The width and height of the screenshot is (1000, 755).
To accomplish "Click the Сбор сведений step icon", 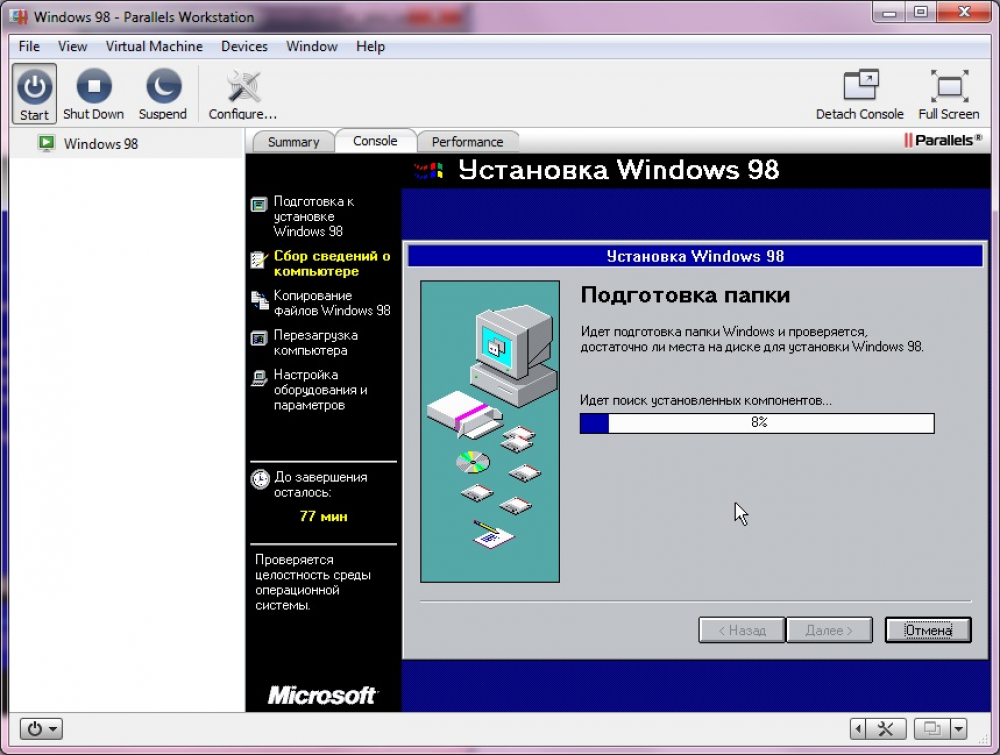I will point(258,260).
